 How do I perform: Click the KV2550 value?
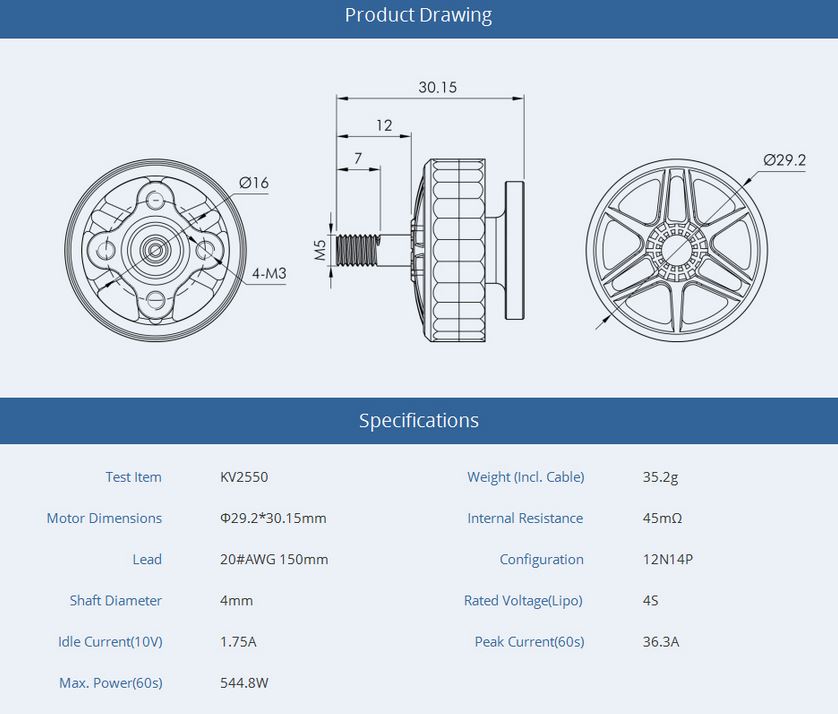(x=244, y=477)
